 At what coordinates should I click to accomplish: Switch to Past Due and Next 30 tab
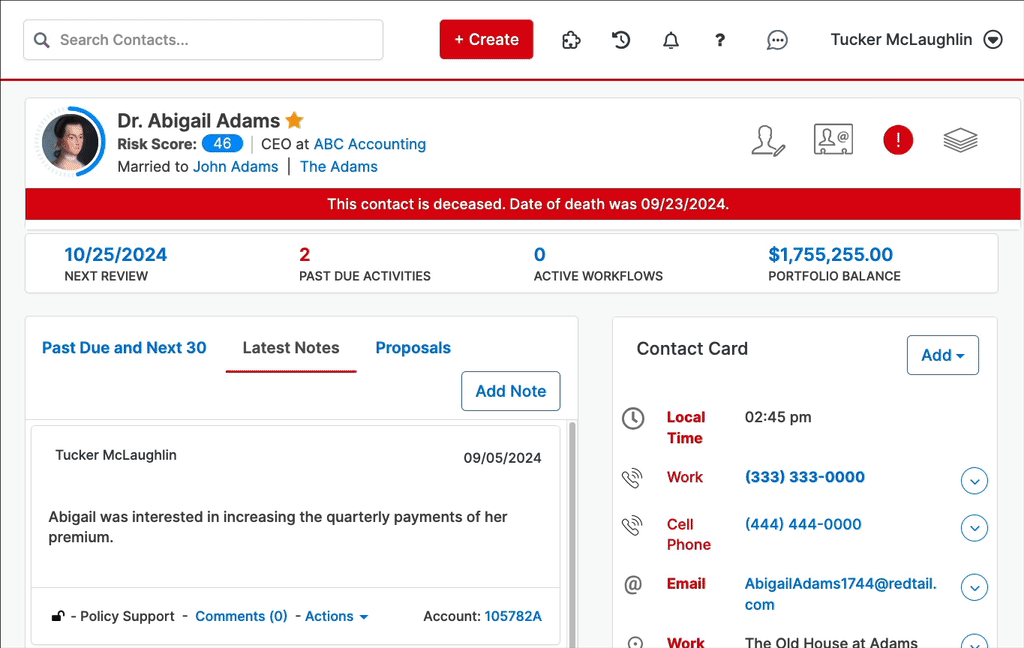pyautogui.click(x=124, y=348)
